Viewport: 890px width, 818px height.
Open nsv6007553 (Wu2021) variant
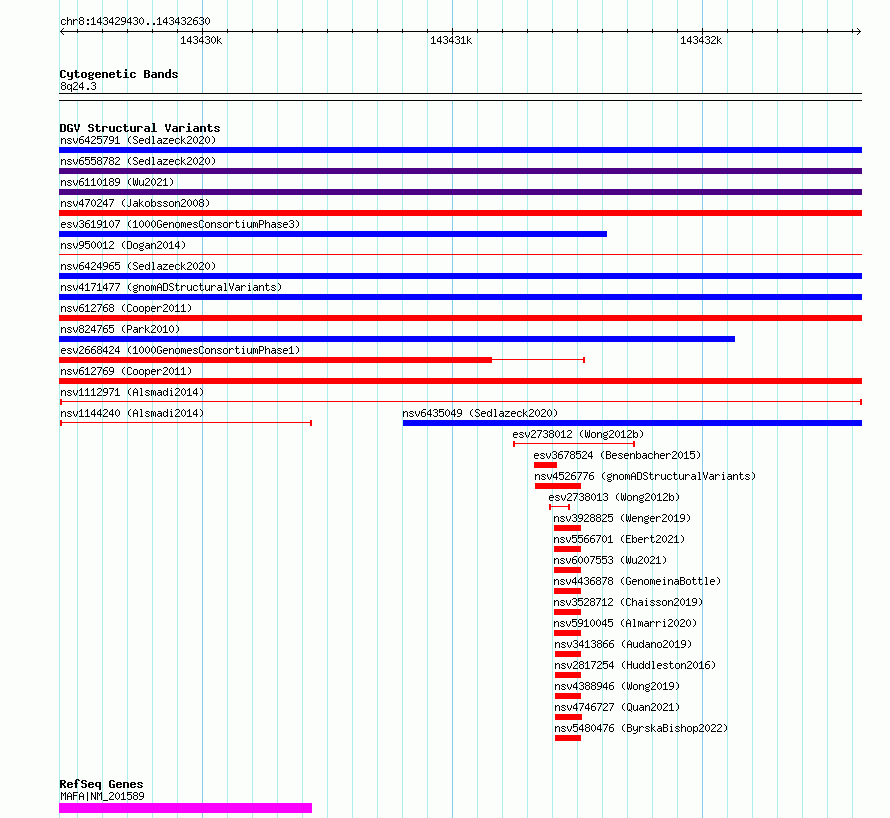[x=610, y=560]
